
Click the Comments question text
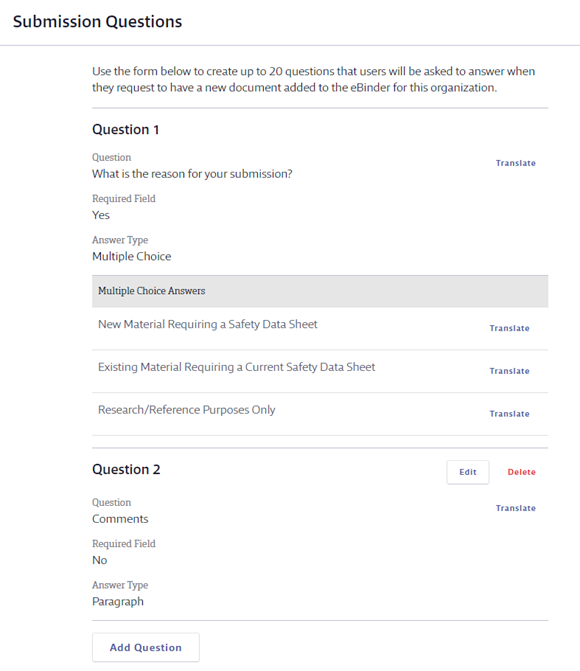point(120,519)
